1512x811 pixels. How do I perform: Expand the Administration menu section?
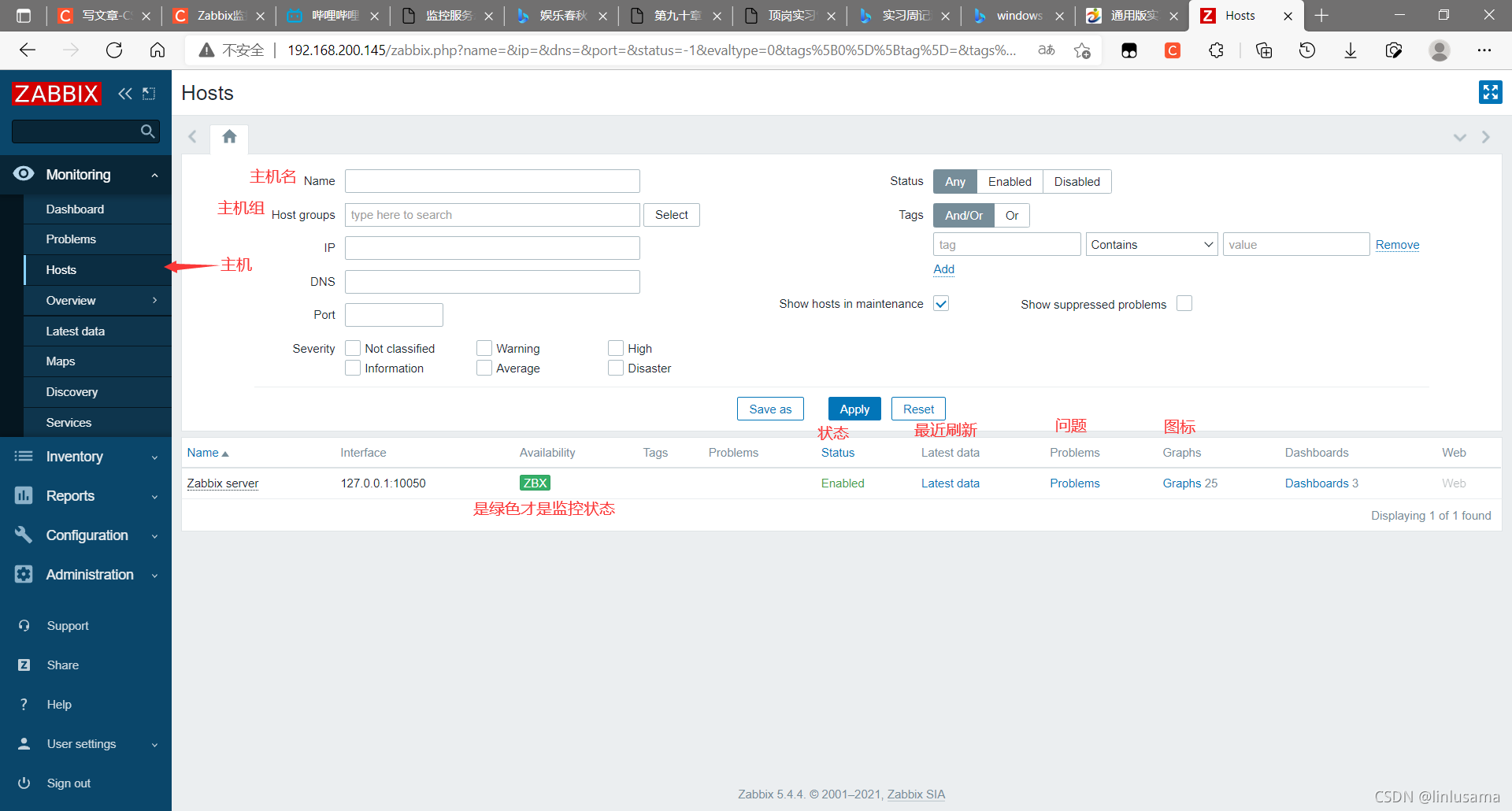(86, 575)
